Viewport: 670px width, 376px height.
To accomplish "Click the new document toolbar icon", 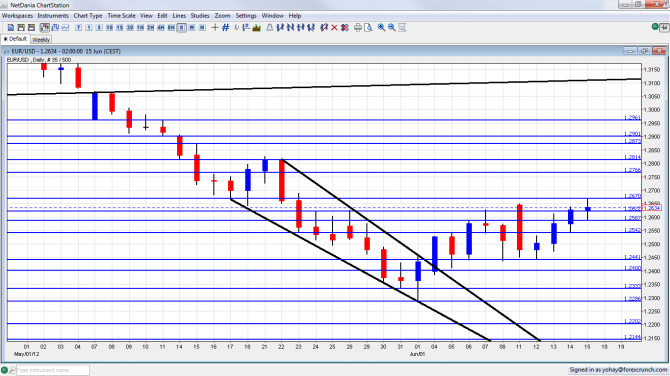I will [11, 27].
